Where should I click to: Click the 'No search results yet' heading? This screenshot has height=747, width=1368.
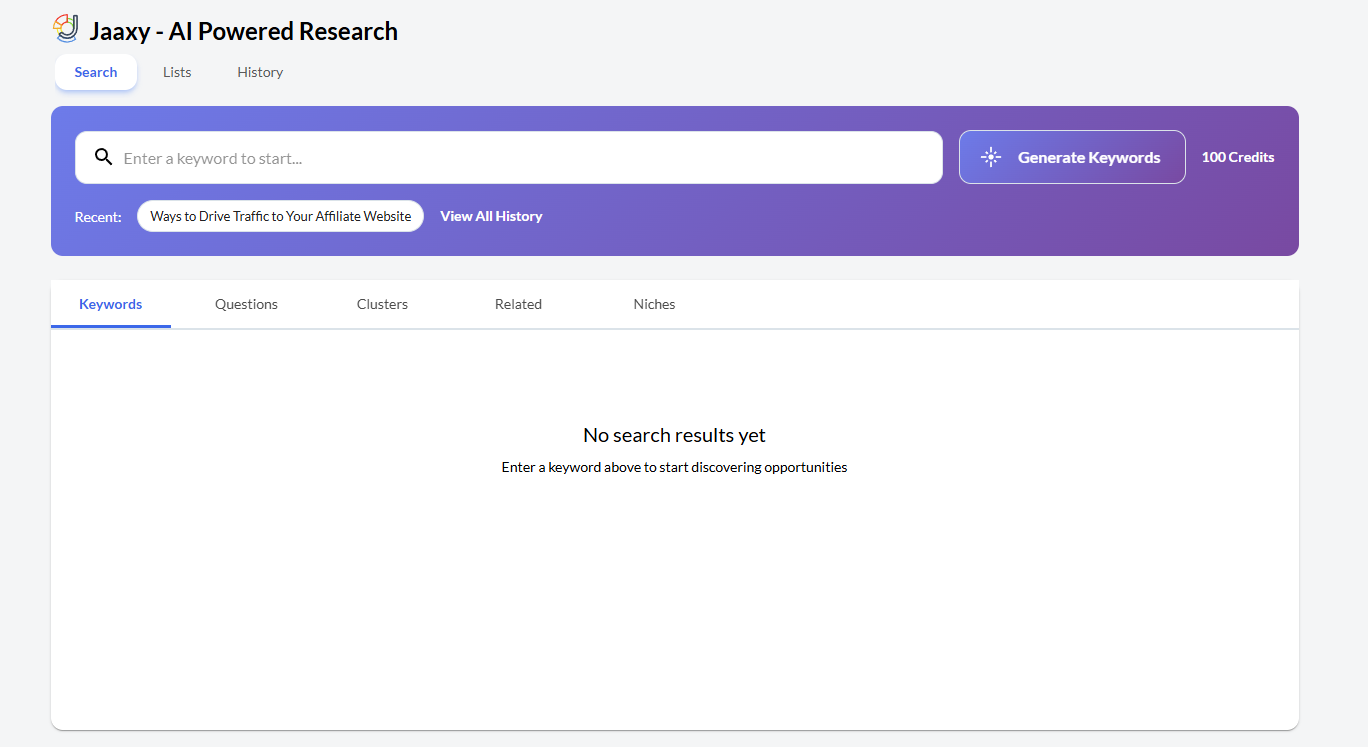tap(674, 435)
